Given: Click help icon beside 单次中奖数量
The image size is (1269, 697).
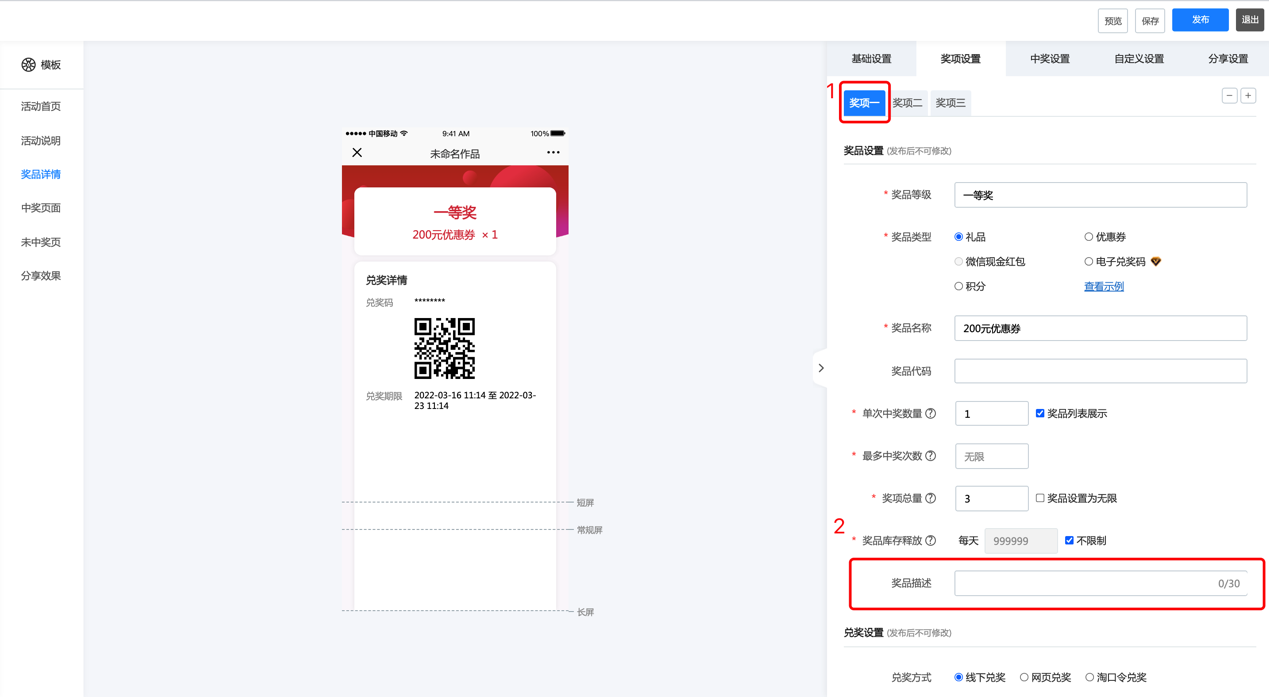Looking at the screenshot, I should point(931,414).
